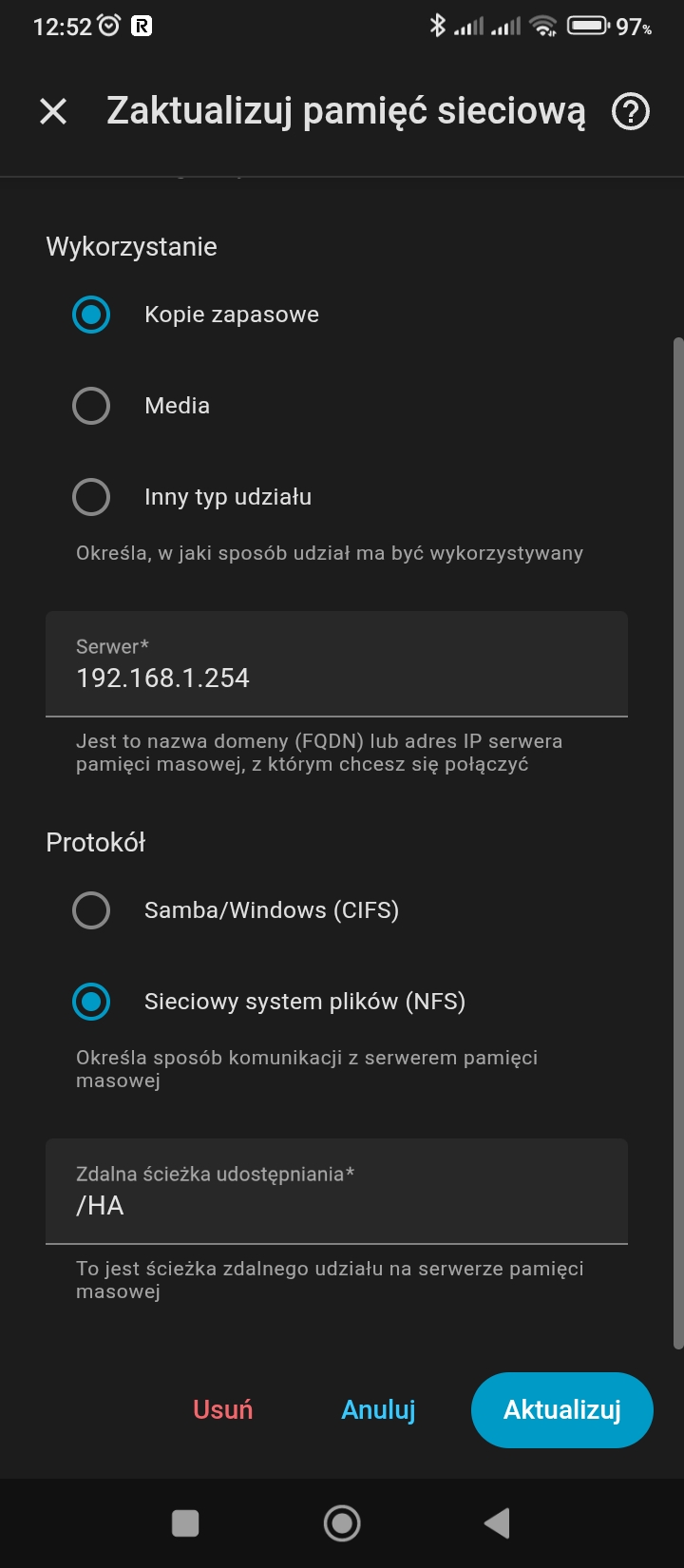Confirm with the Aktualizuj button

(562, 1409)
